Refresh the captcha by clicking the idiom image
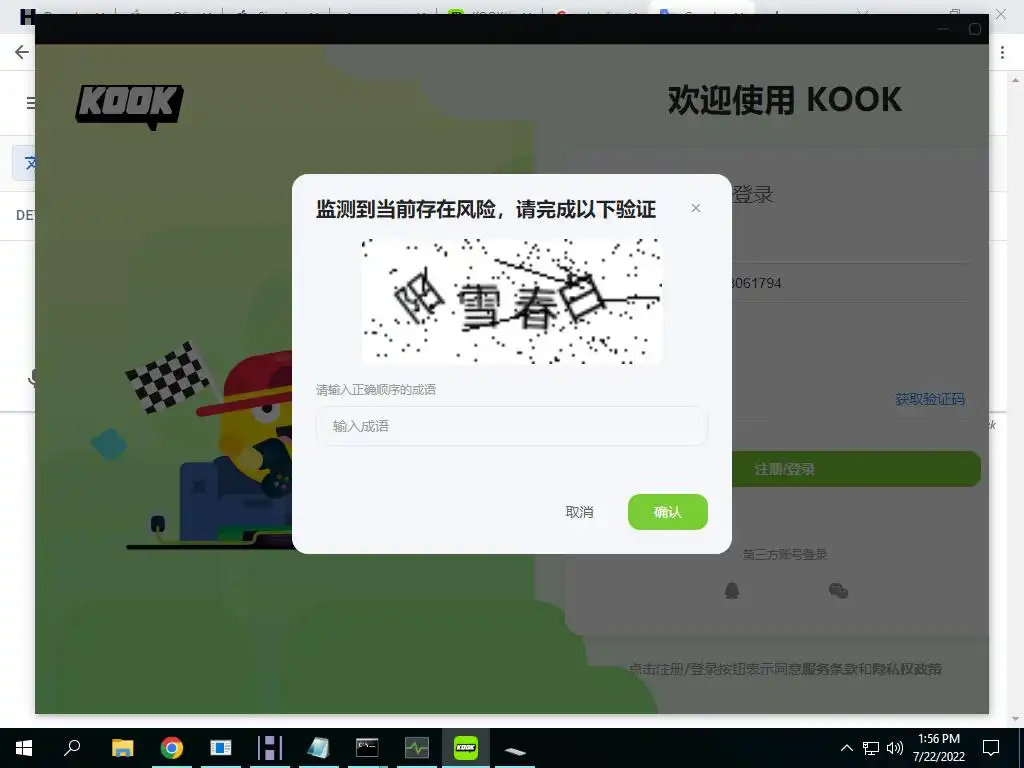The width and height of the screenshot is (1024, 768). [512, 300]
